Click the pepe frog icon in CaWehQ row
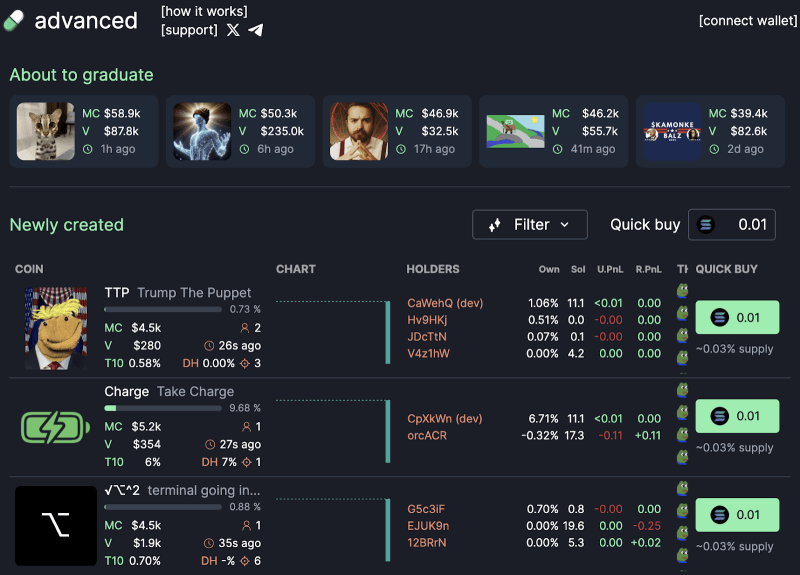800x575 pixels. [x=683, y=291]
